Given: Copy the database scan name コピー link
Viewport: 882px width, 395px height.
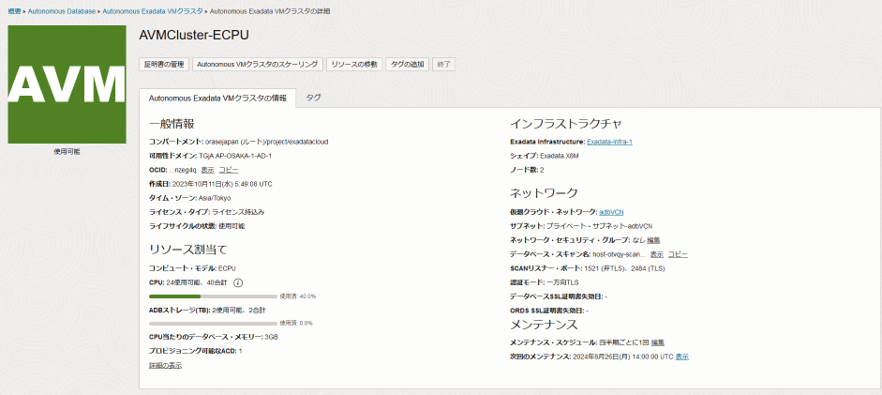Looking at the screenshot, I should (x=677, y=254).
